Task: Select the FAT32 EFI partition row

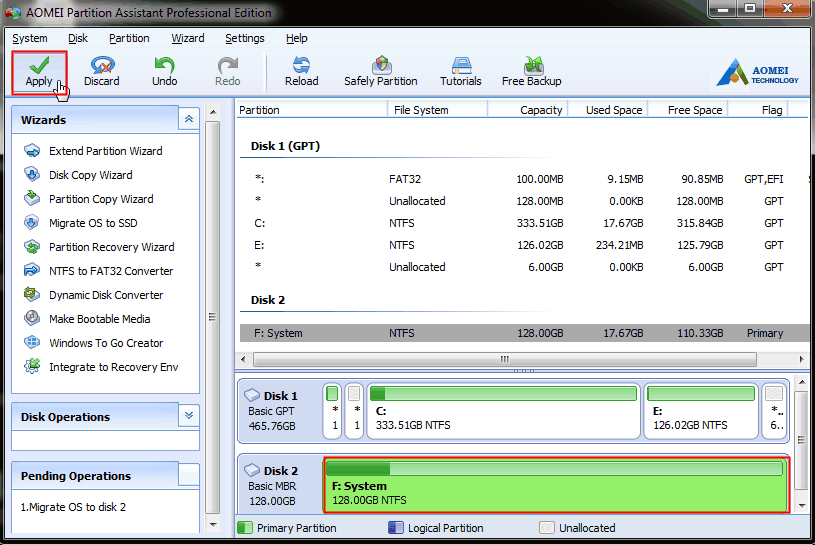Action: pos(523,179)
